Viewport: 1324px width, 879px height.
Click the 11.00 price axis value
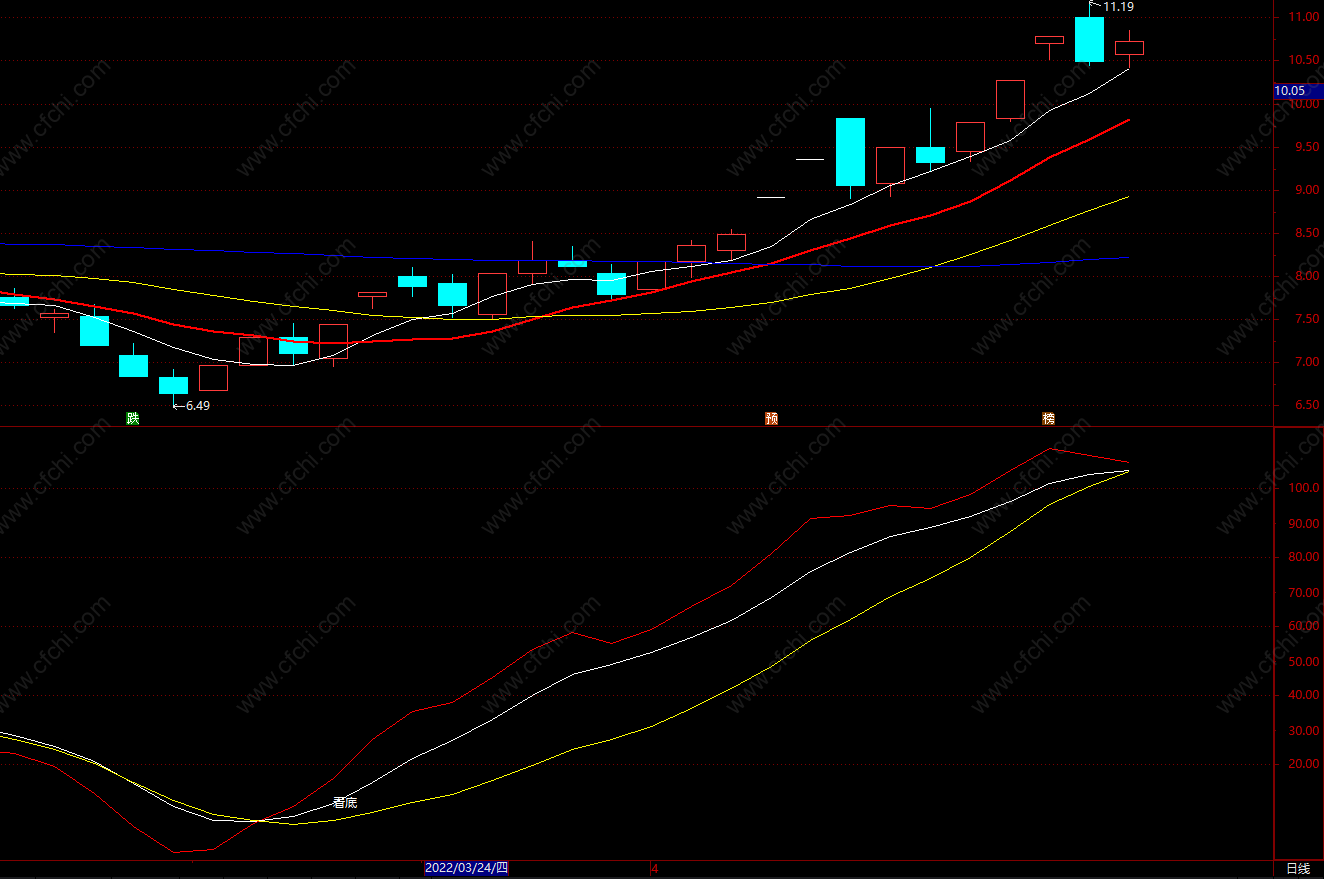[1304, 17]
